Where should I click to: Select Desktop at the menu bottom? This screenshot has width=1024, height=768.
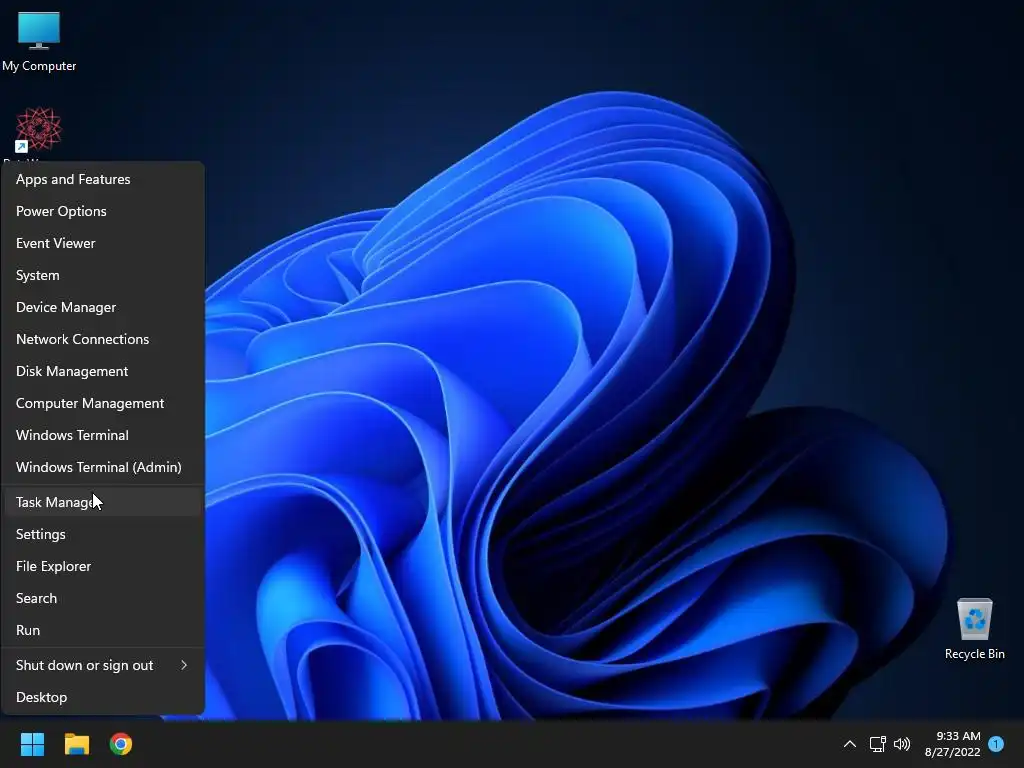tap(103, 697)
